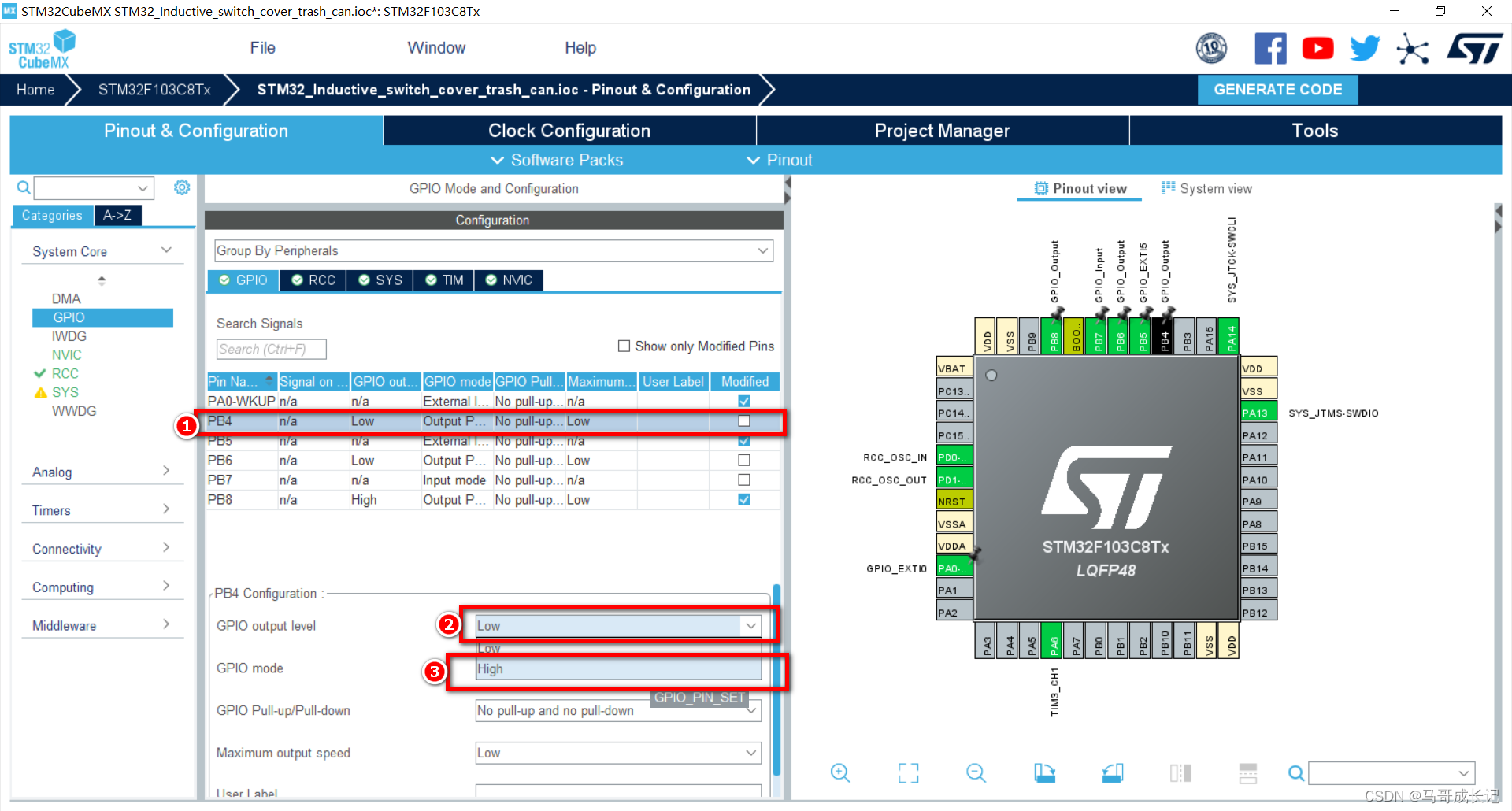Toggle Modified checkbox for PB4 row
This screenshot has width=1512, height=811.
(744, 420)
